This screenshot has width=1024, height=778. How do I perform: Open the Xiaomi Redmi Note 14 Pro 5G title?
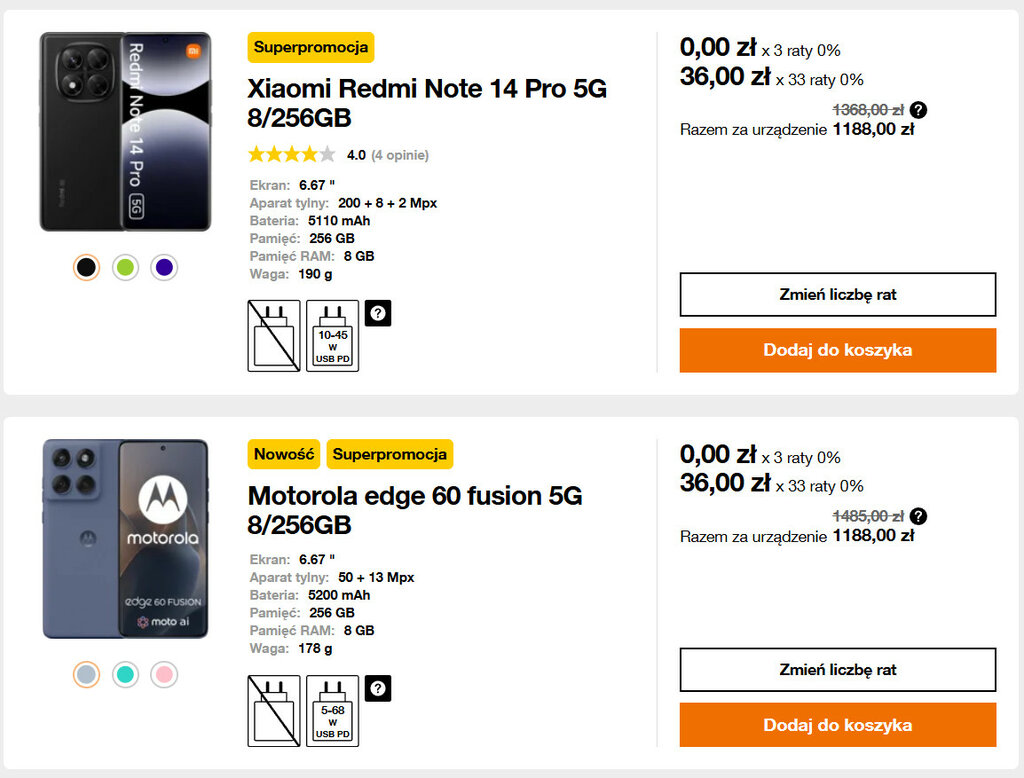pos(427,103)
